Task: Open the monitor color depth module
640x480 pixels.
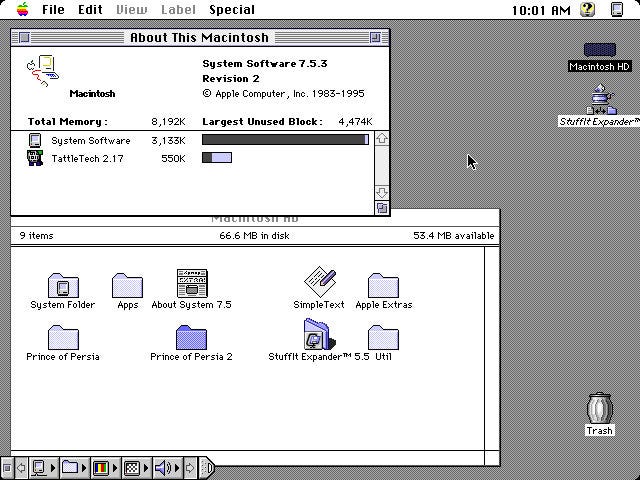Action: click(x=105, y=468)
